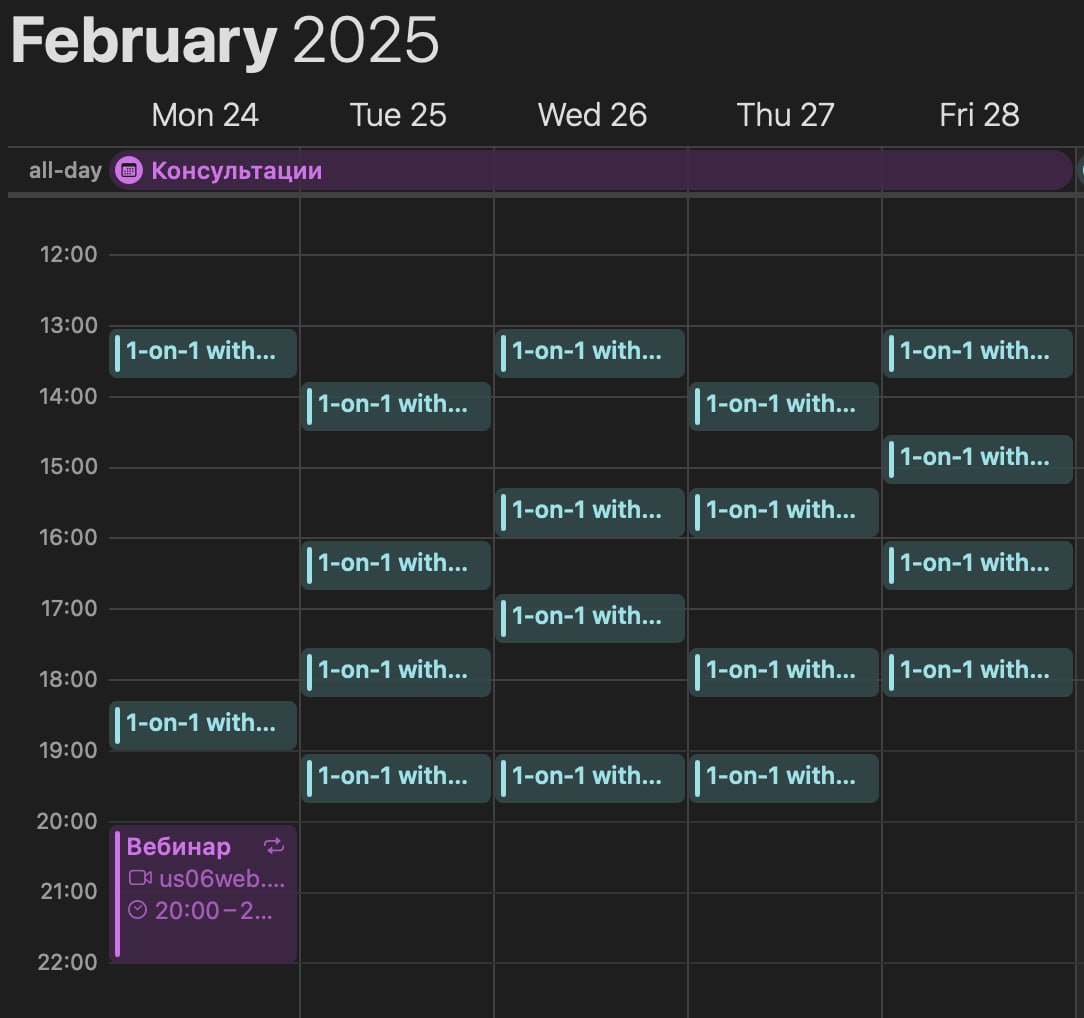Open the us06web meeting link in Вебинар

(x=222, y=878)
